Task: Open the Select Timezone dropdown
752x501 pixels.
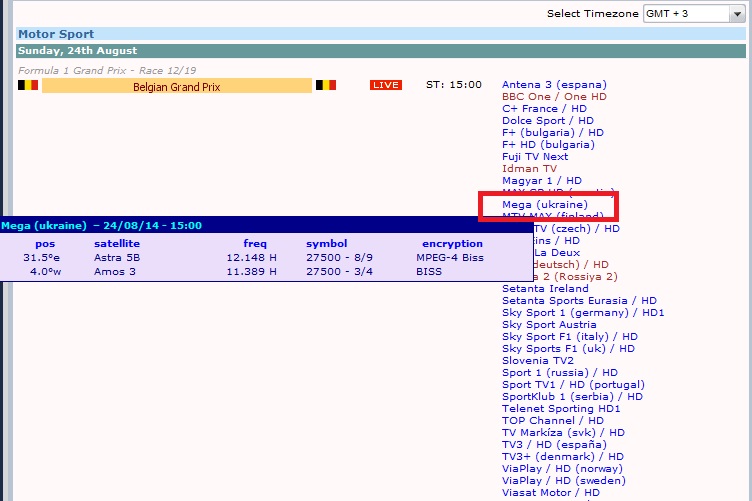Action: pyautogui.click(x=694, y=14)
